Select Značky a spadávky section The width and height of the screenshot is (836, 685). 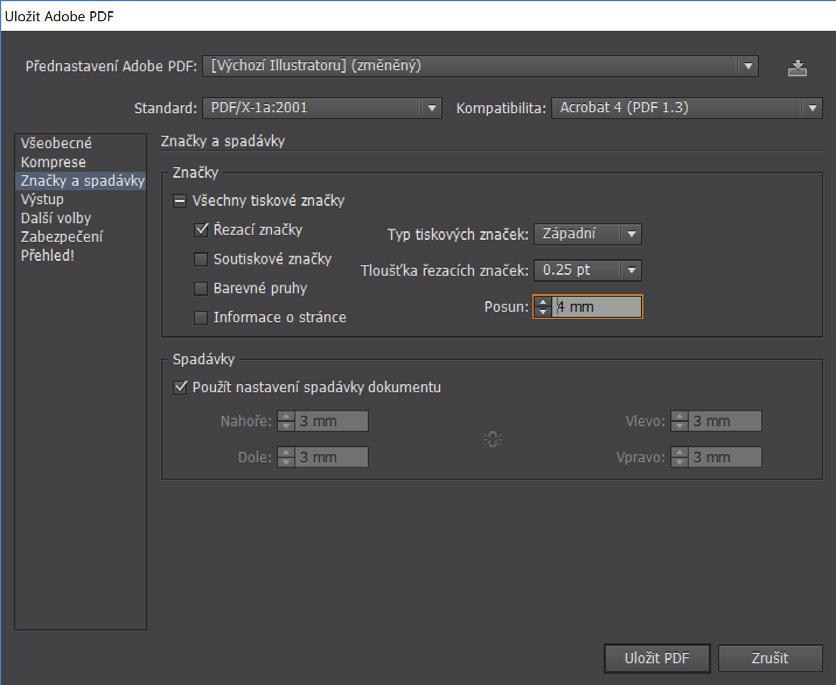(81, 181)
